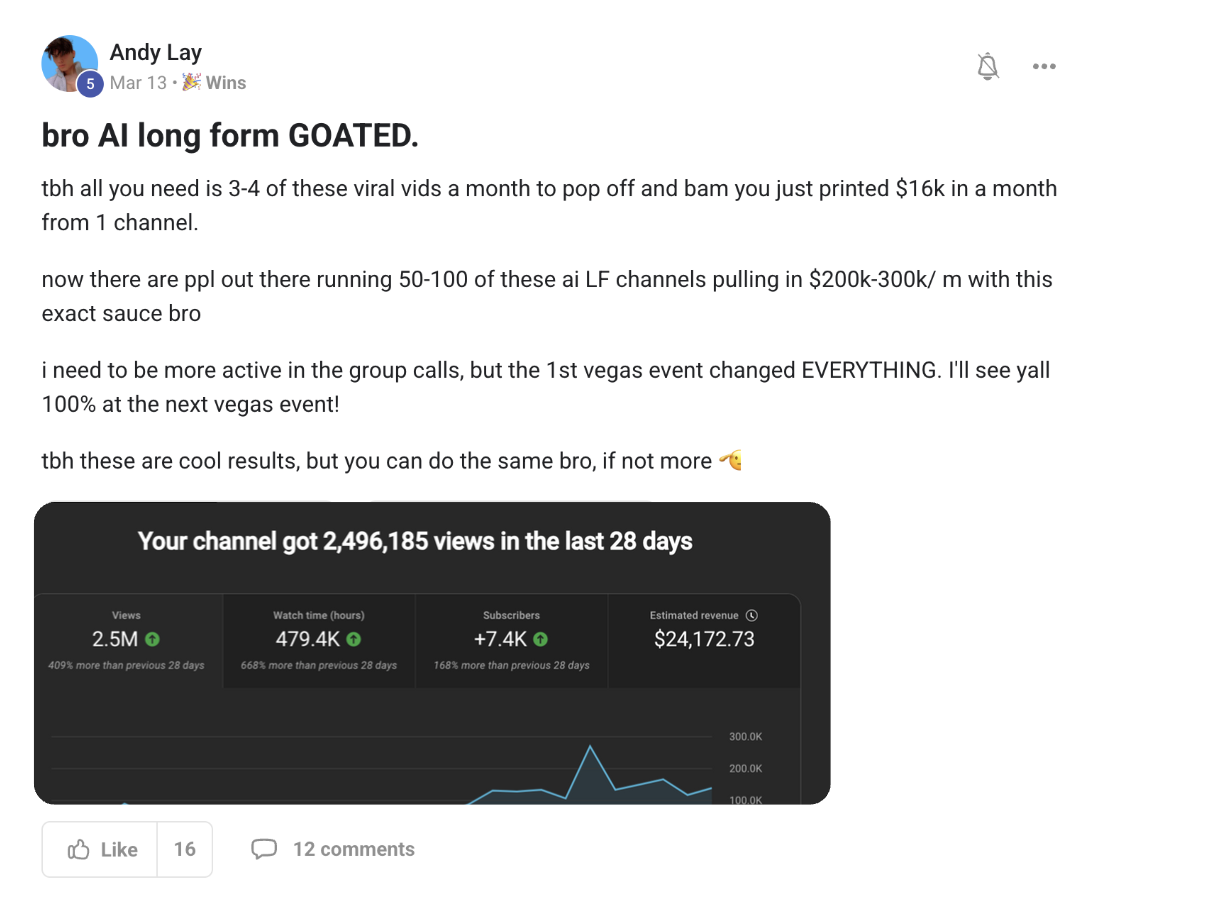
Task: Select the Watch time 479.4K metric card
Action: (318, 640)
